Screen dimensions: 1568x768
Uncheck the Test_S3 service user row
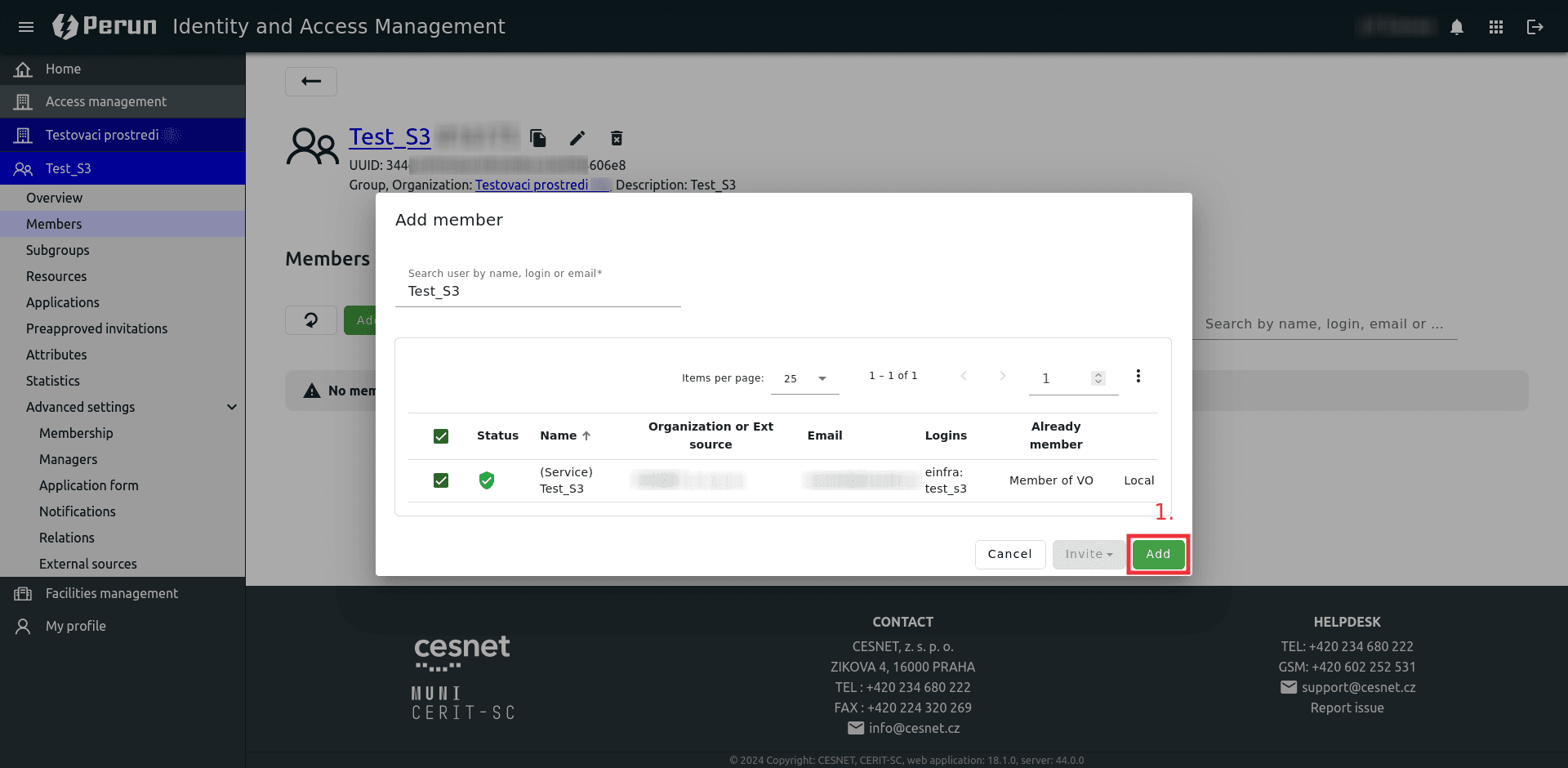(441, 480)
